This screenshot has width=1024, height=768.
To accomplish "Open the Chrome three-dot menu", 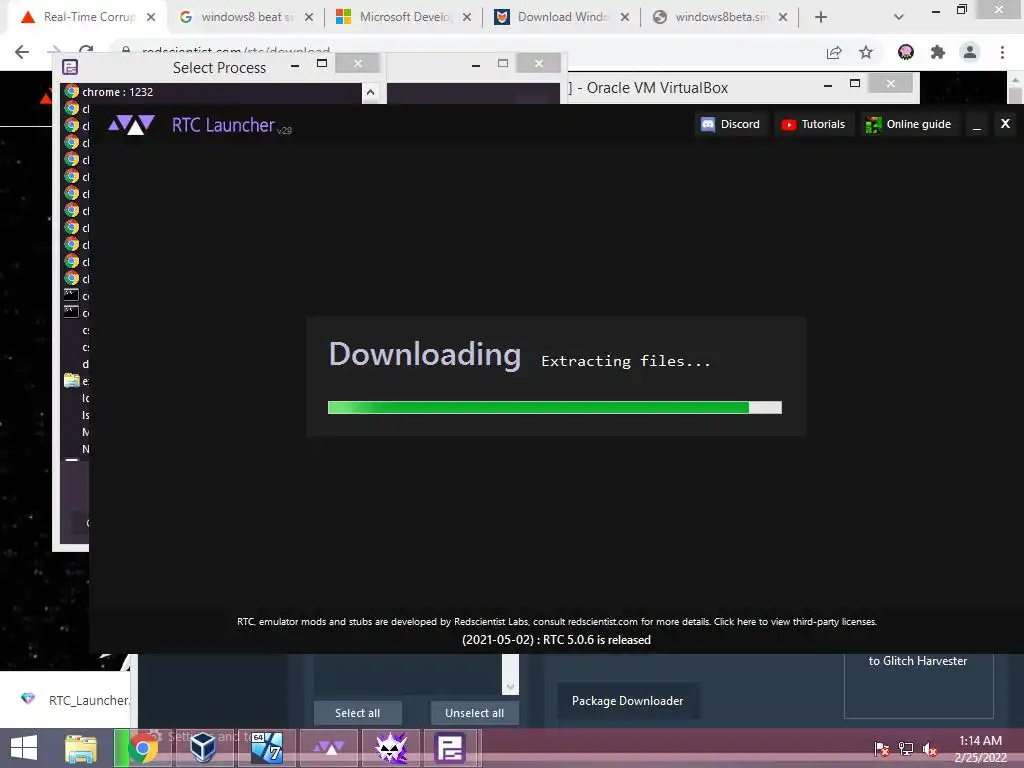I will click(1002, 52).
